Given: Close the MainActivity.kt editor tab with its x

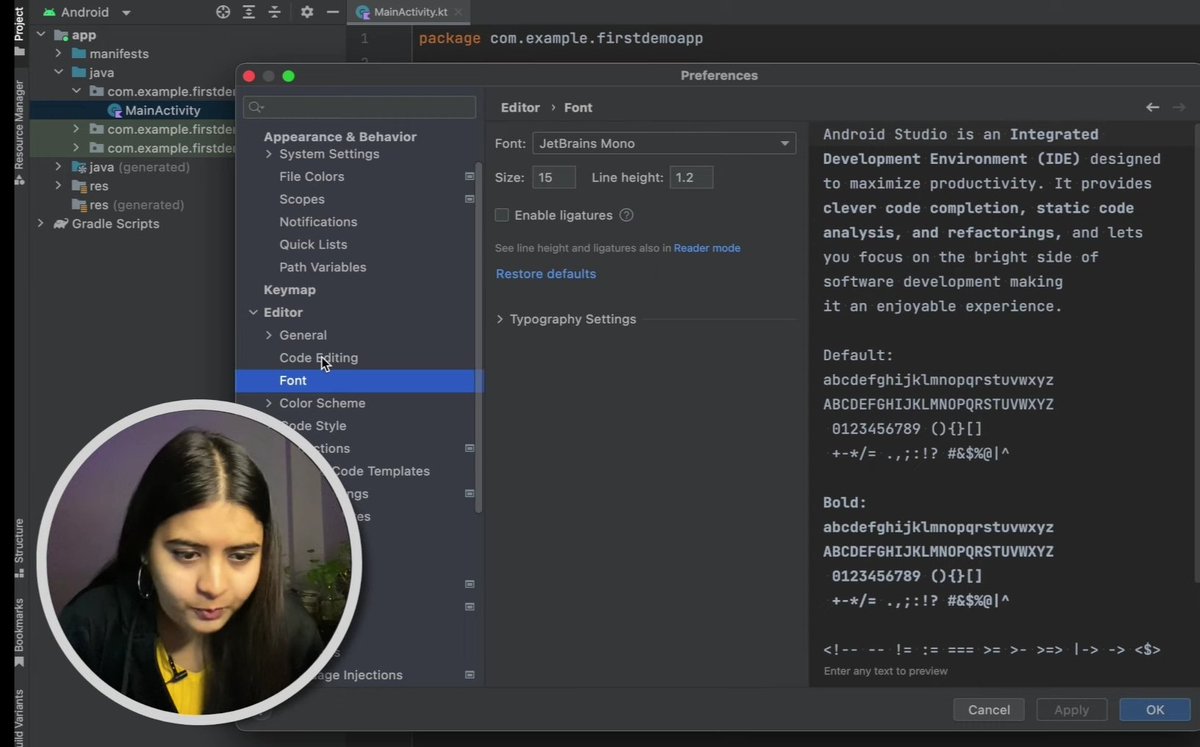Looking at the screenshot, I should pyautogui.click(x=459, y=12).
